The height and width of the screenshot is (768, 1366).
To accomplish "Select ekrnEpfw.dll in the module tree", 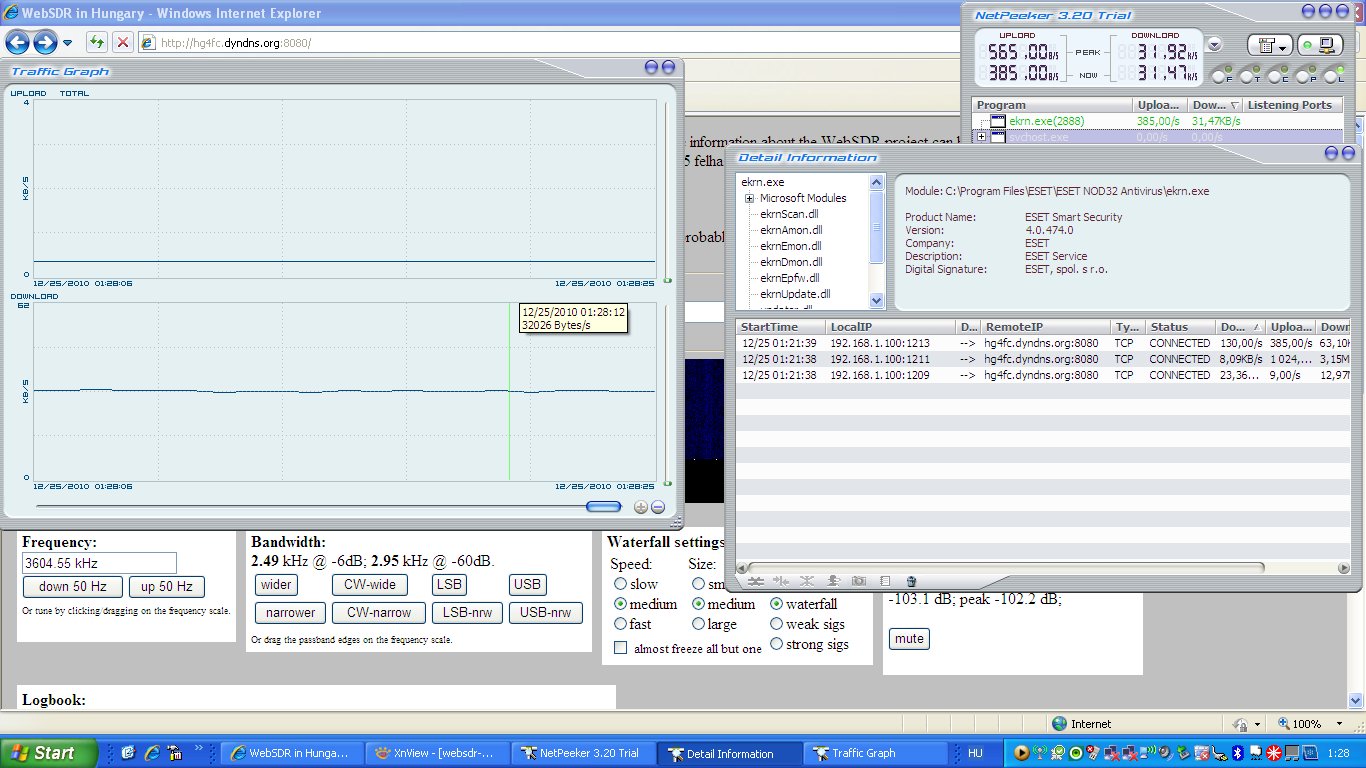I will [x=790, y=278].
